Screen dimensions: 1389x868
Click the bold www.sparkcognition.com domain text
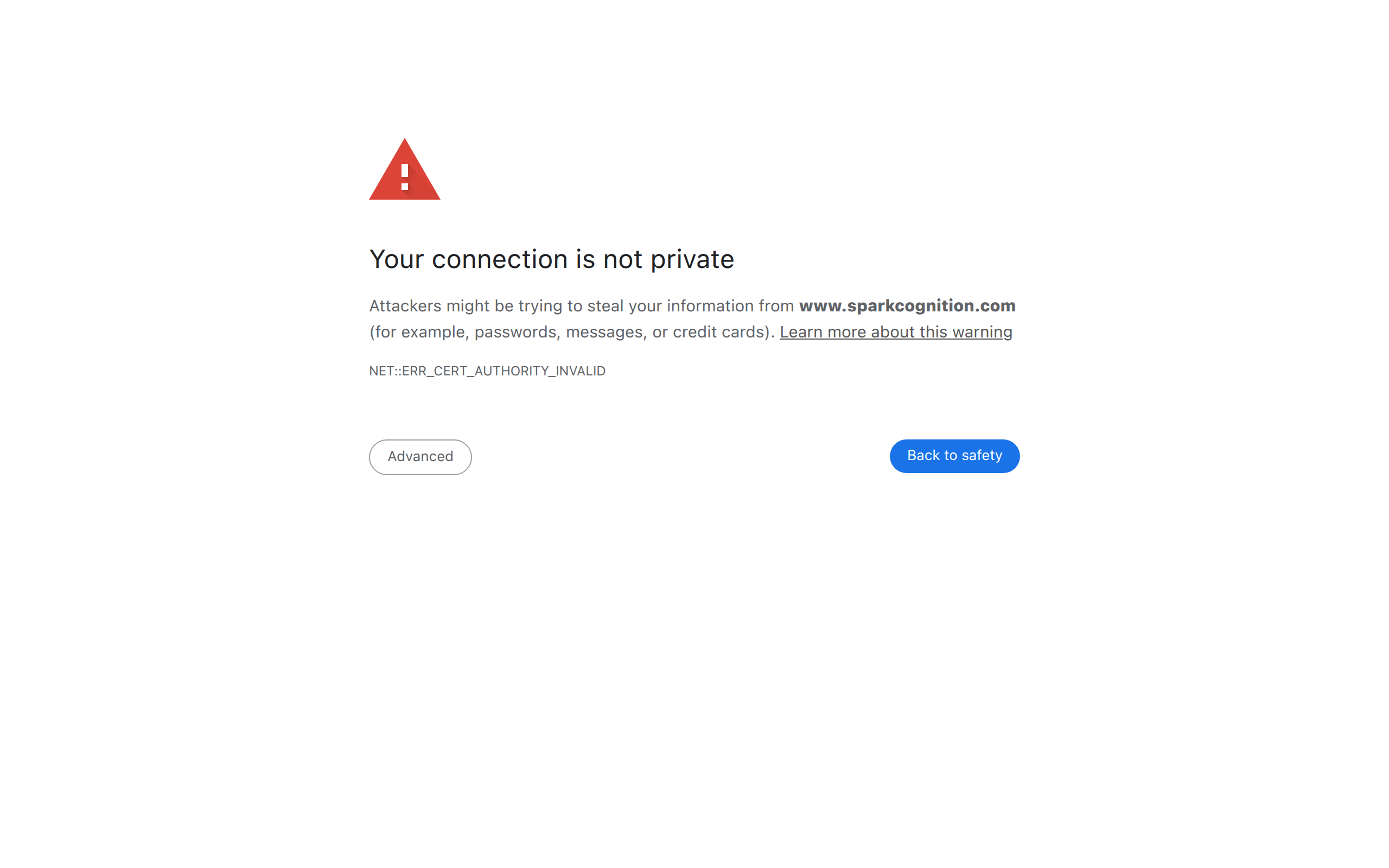pos(907,305)
